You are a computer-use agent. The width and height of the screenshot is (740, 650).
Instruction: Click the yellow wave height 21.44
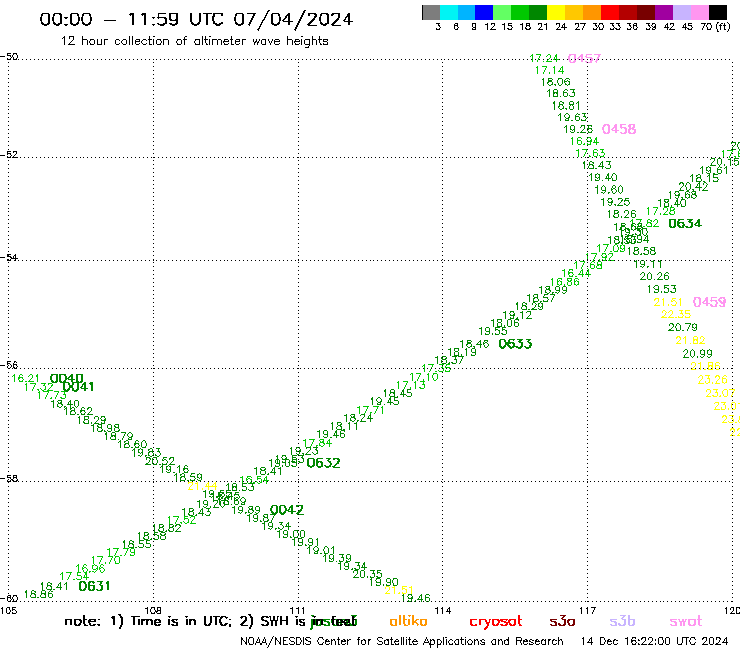tap(202, 486)
